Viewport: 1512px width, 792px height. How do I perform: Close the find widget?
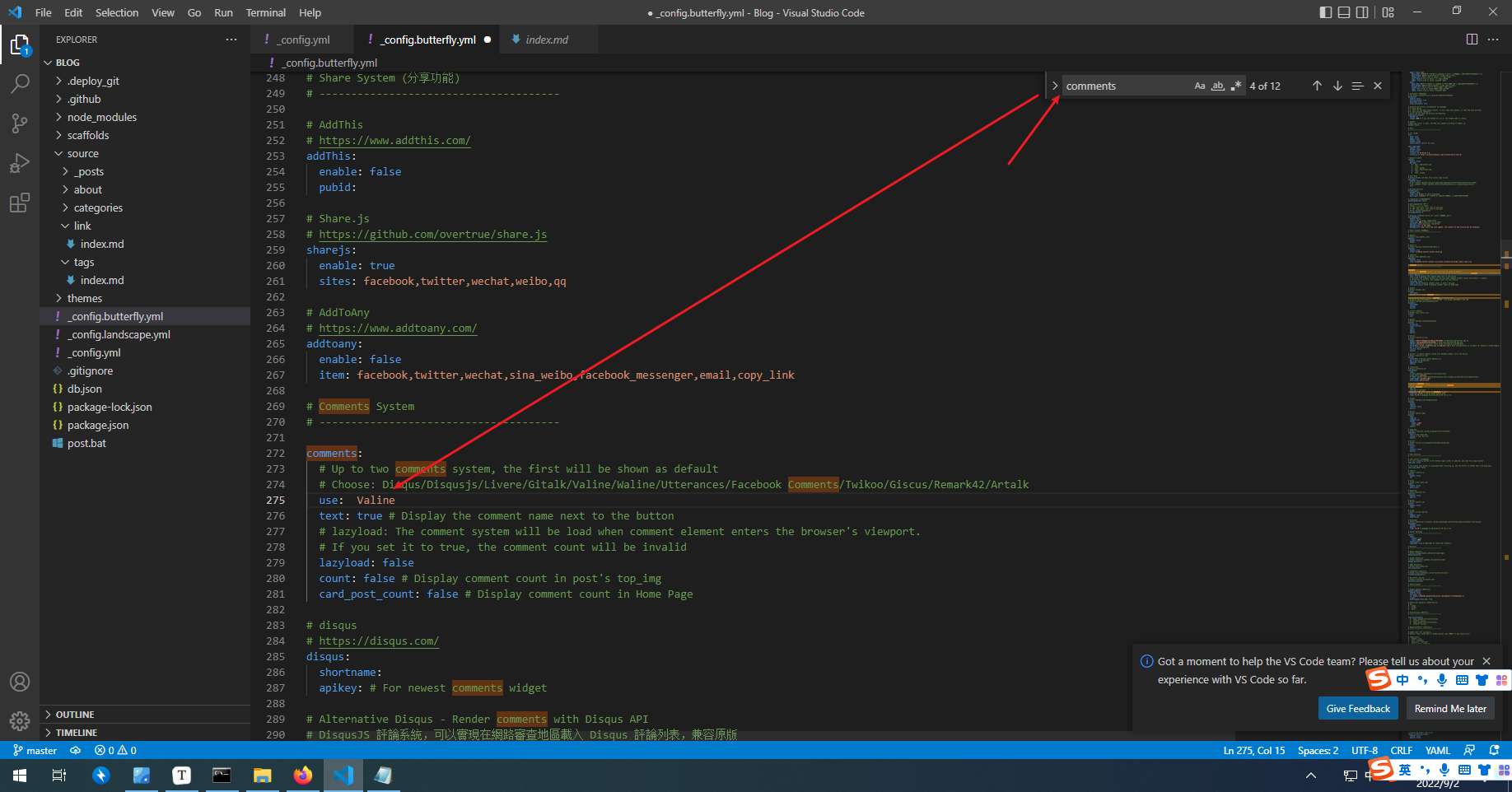point(1378,86)
